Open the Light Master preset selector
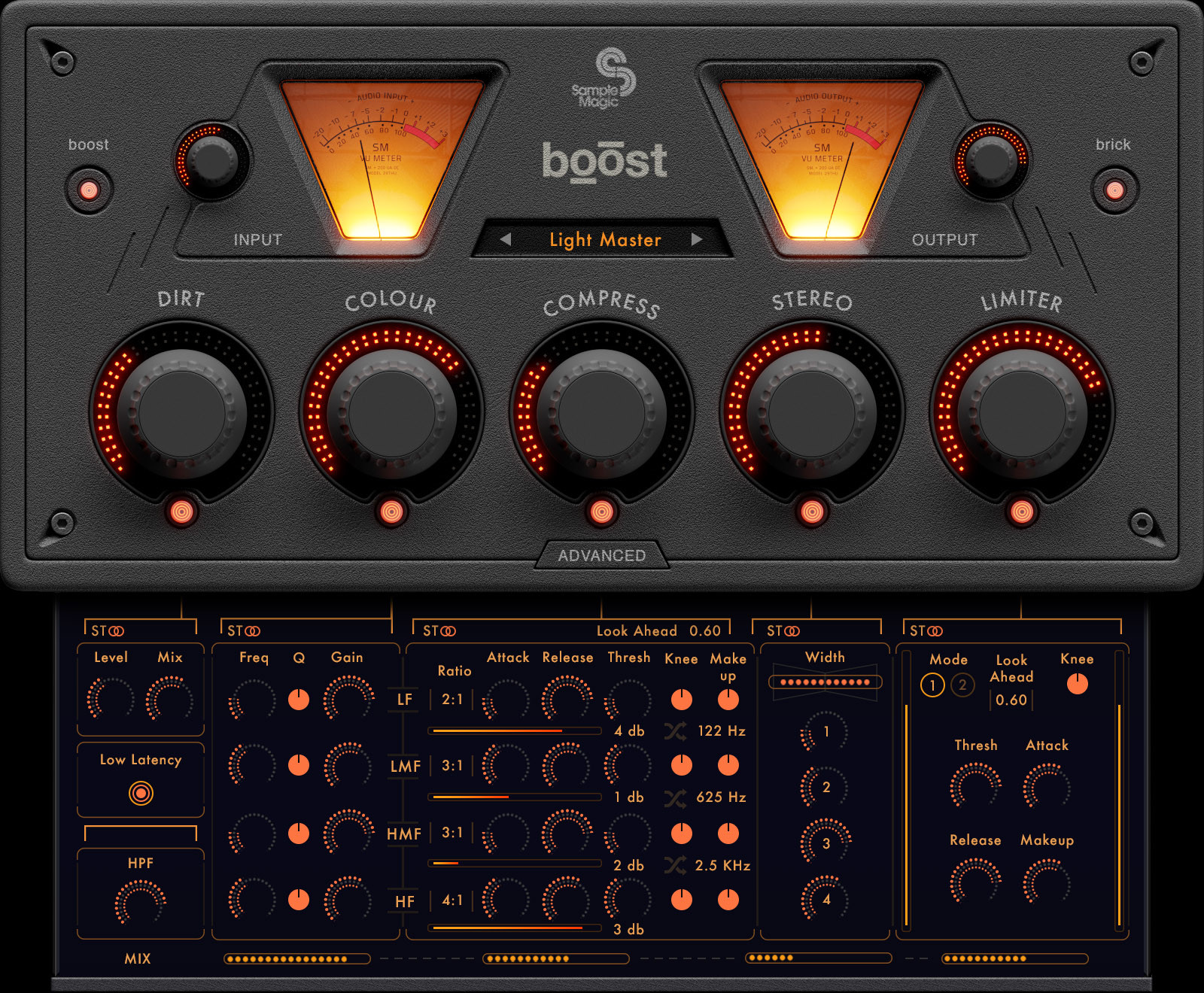This screenshot has width=1204, height=993. pos(604,240)
